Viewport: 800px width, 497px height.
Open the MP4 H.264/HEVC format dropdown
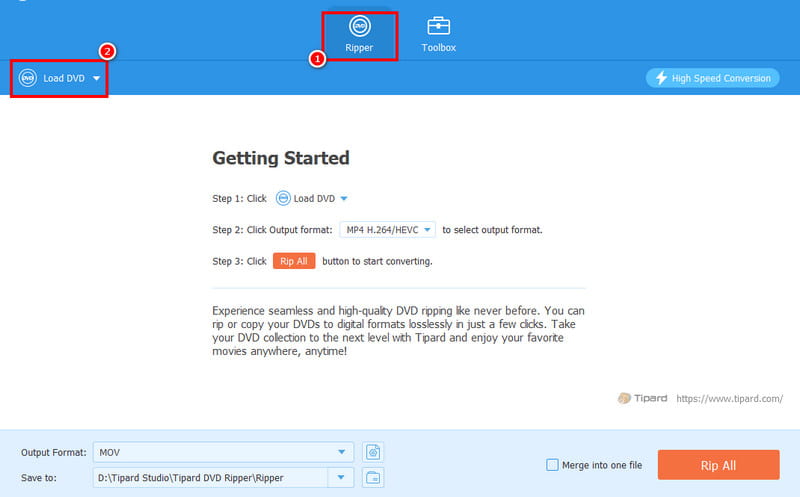387,230
